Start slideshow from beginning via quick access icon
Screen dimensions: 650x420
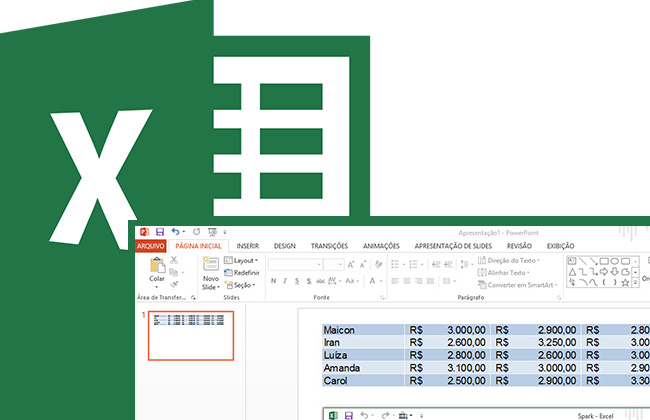click(212, 232)
